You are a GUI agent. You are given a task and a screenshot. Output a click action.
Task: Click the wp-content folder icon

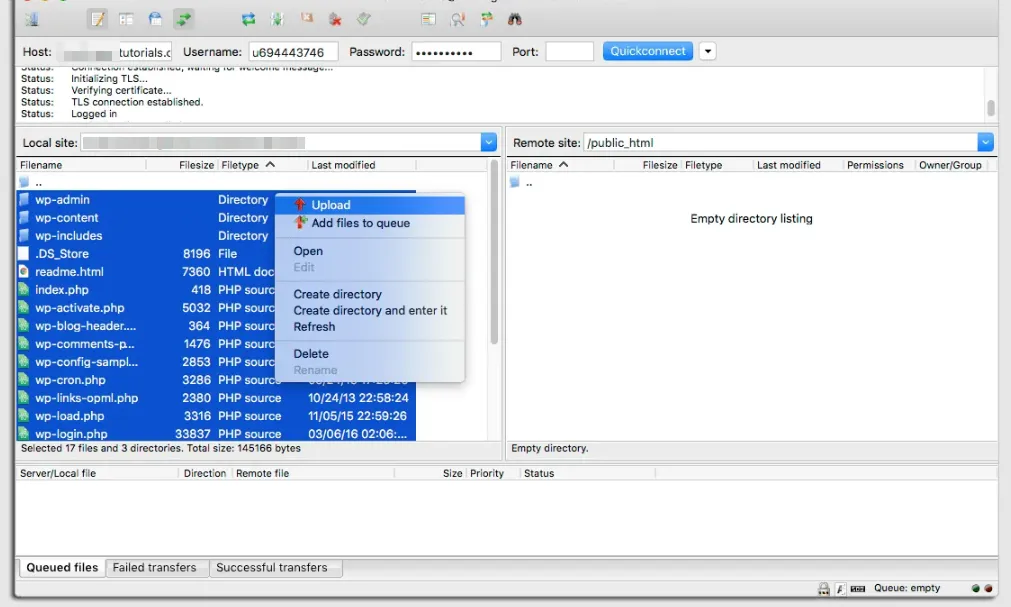point(24,217)
